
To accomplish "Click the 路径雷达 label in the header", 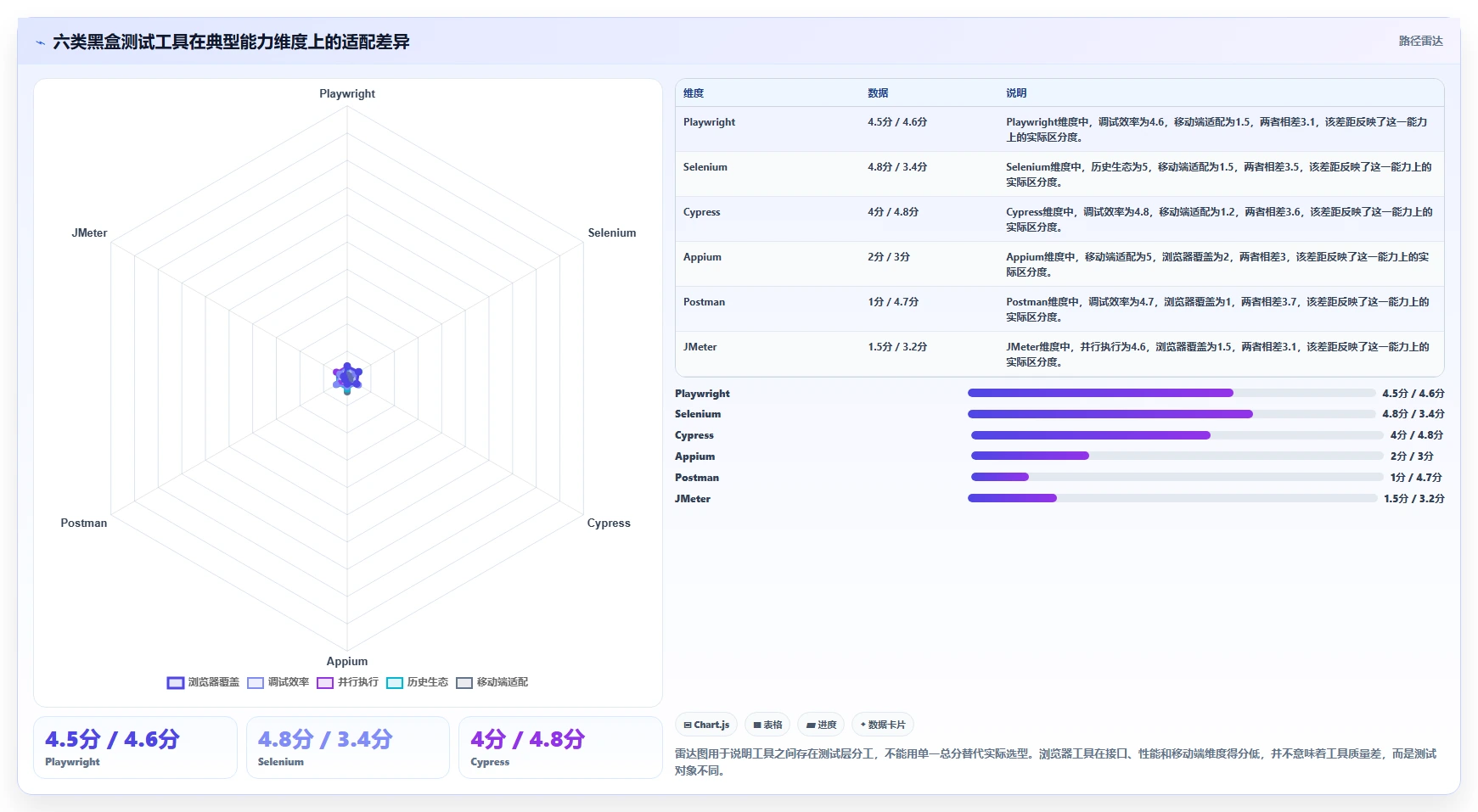I will [x=1421, y=41].
